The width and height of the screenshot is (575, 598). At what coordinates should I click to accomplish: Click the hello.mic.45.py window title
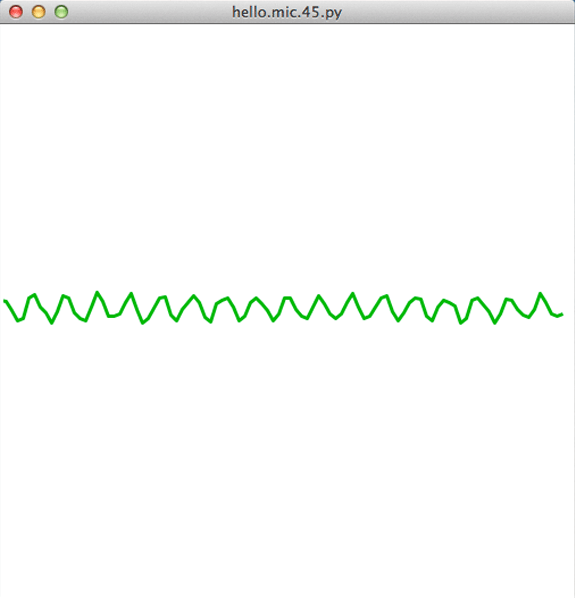point(287,13)
